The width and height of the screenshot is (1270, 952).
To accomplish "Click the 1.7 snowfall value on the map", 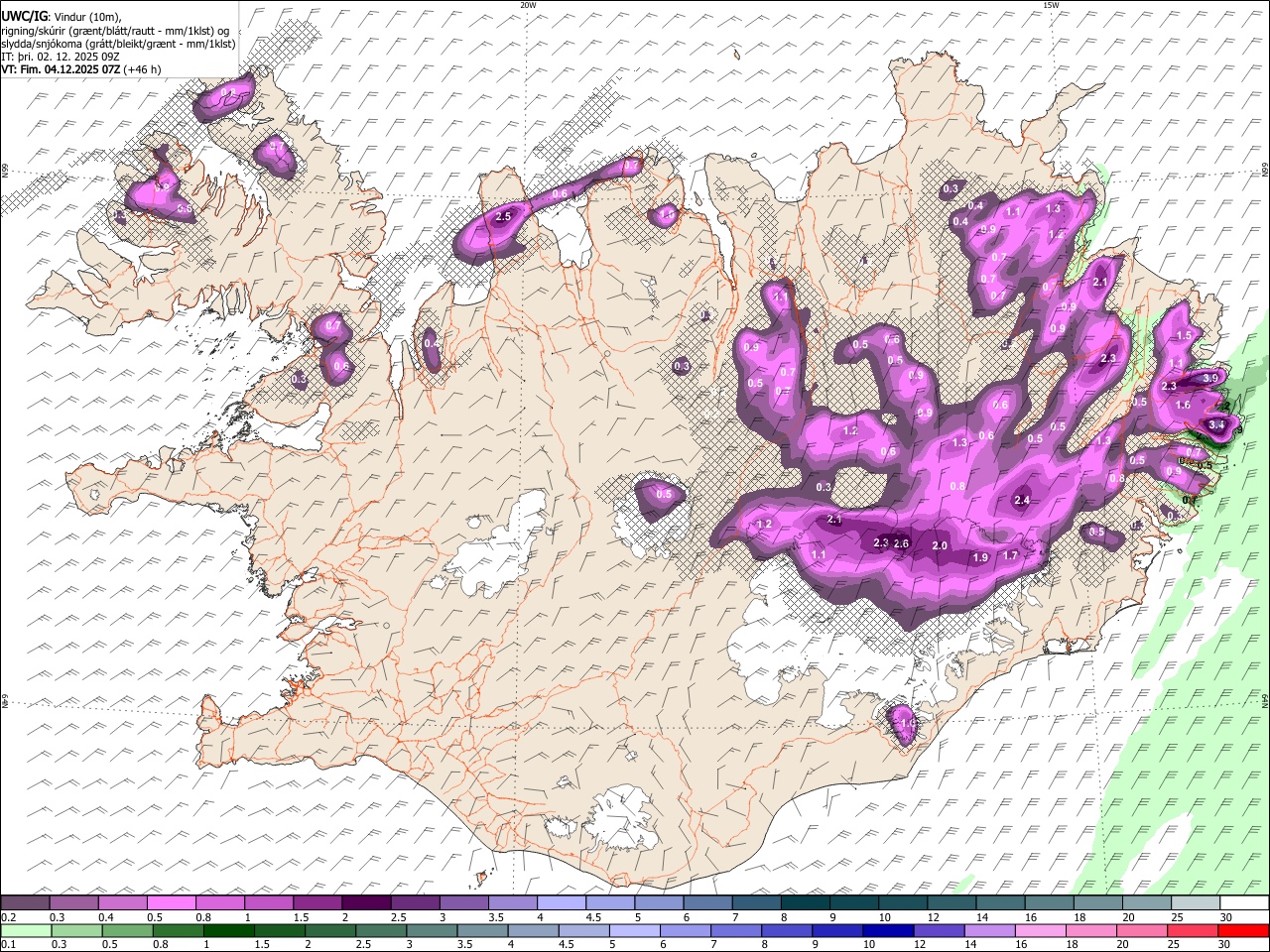I will click(1010, 555).
